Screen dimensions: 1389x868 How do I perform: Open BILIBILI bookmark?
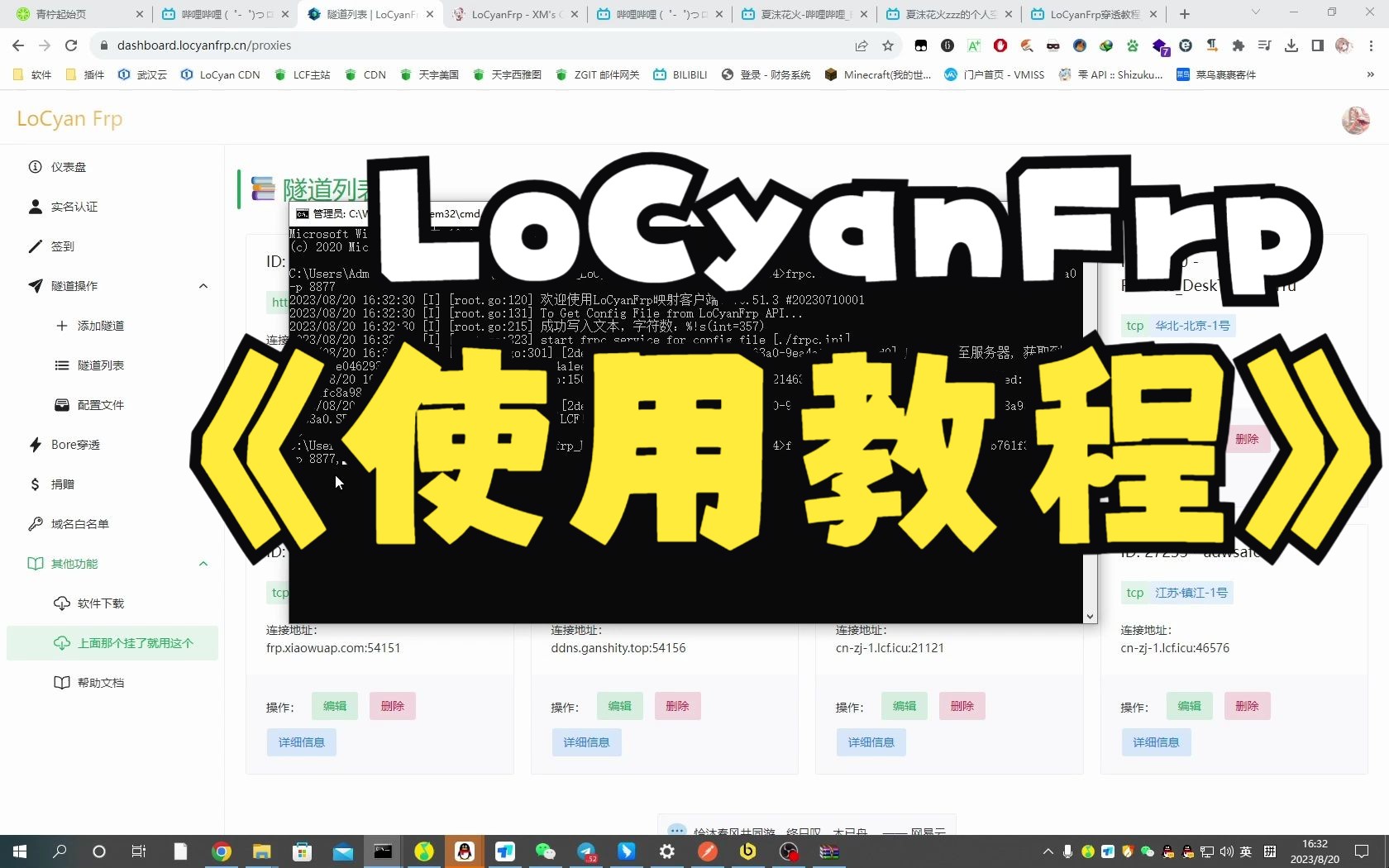click(680, 74)
